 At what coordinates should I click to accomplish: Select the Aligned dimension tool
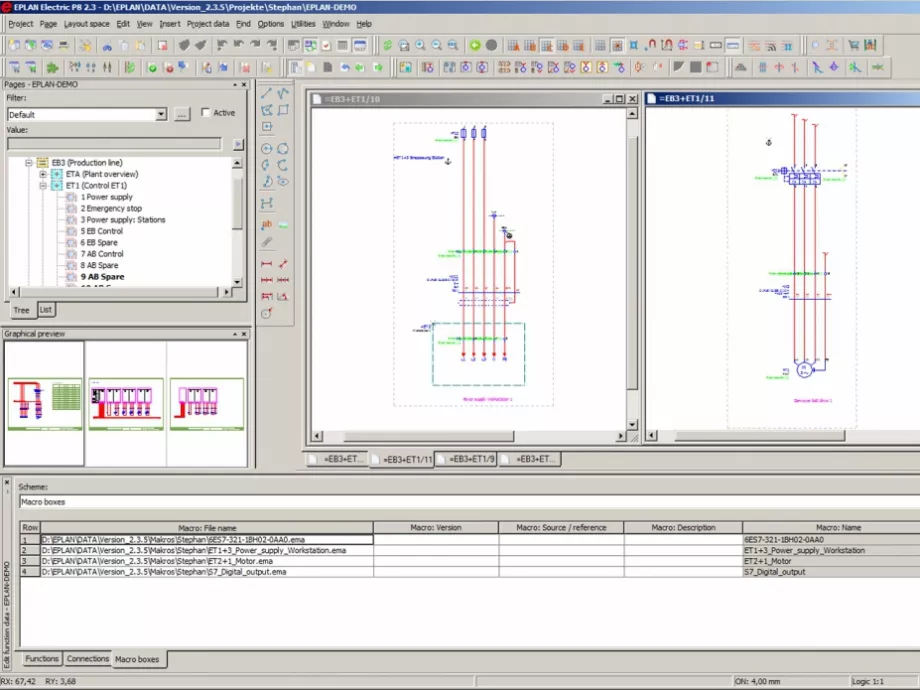pos(283,263)
